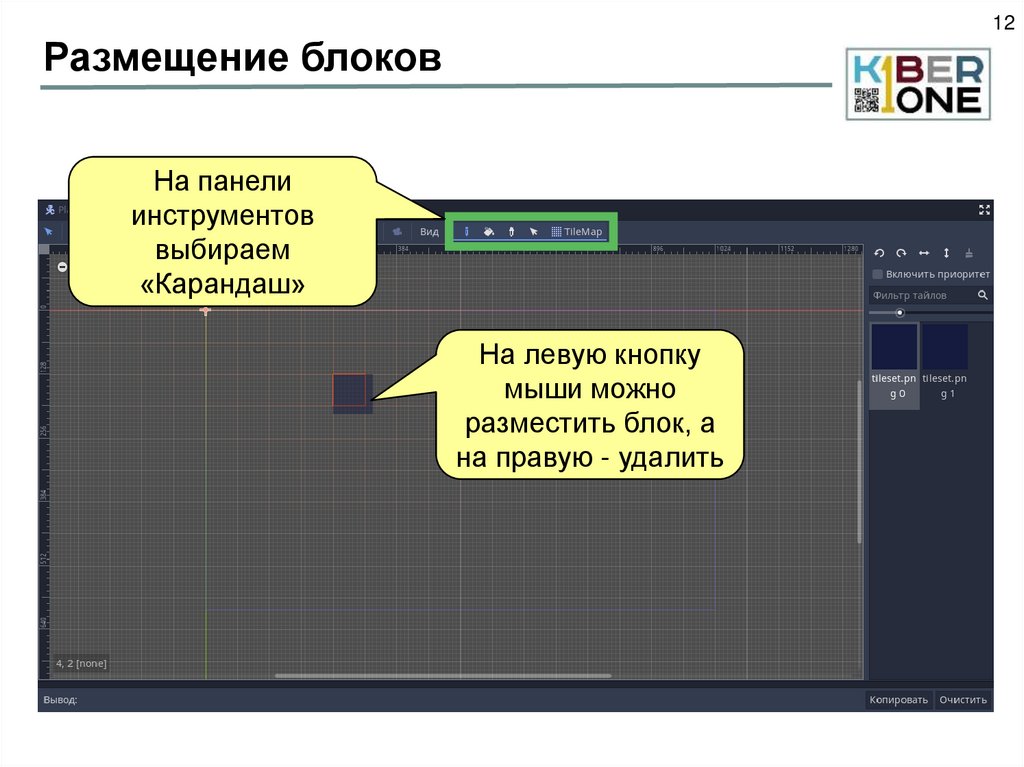Toggle horizontal tile flip
This screenshot has width=1024, height=767.
(923, 253)
